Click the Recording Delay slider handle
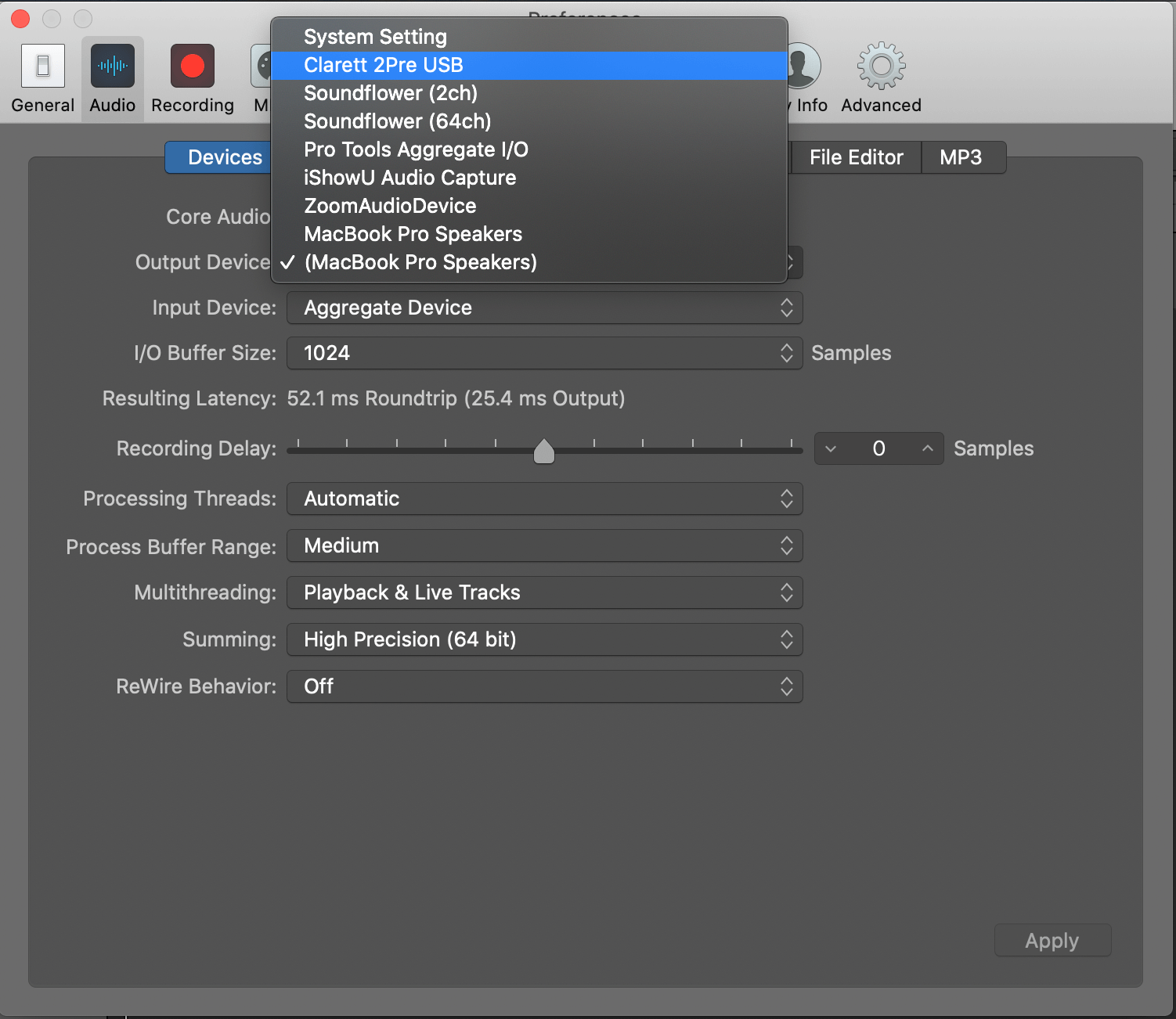Screen dimensions: 1176x1019 544,451
